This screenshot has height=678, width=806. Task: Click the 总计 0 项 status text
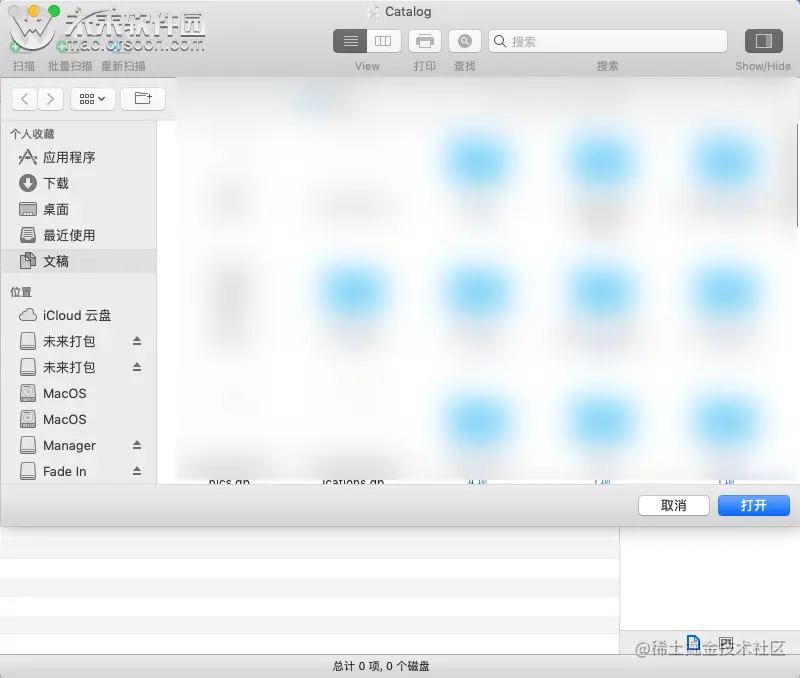[x=381, y=666]
